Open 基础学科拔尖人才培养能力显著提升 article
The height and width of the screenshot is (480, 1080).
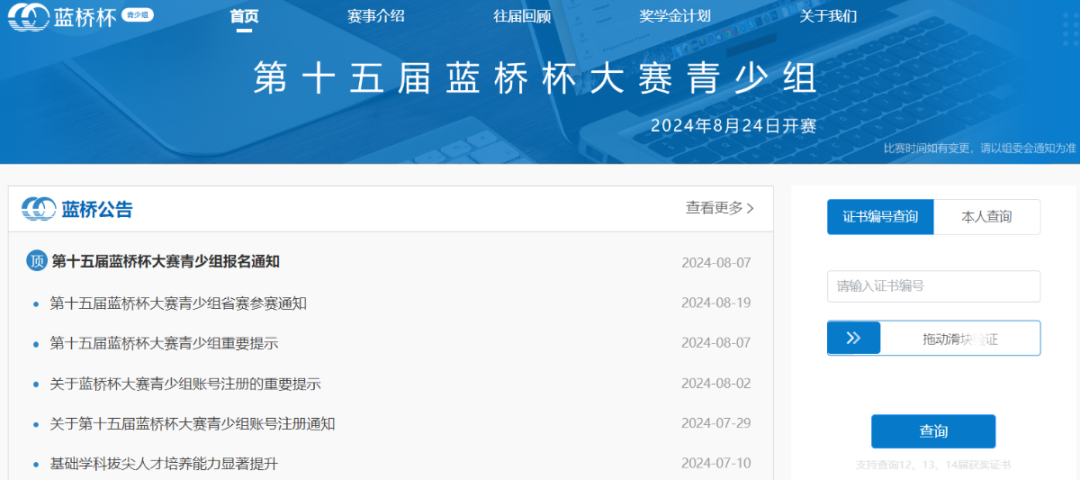[164, 464]
